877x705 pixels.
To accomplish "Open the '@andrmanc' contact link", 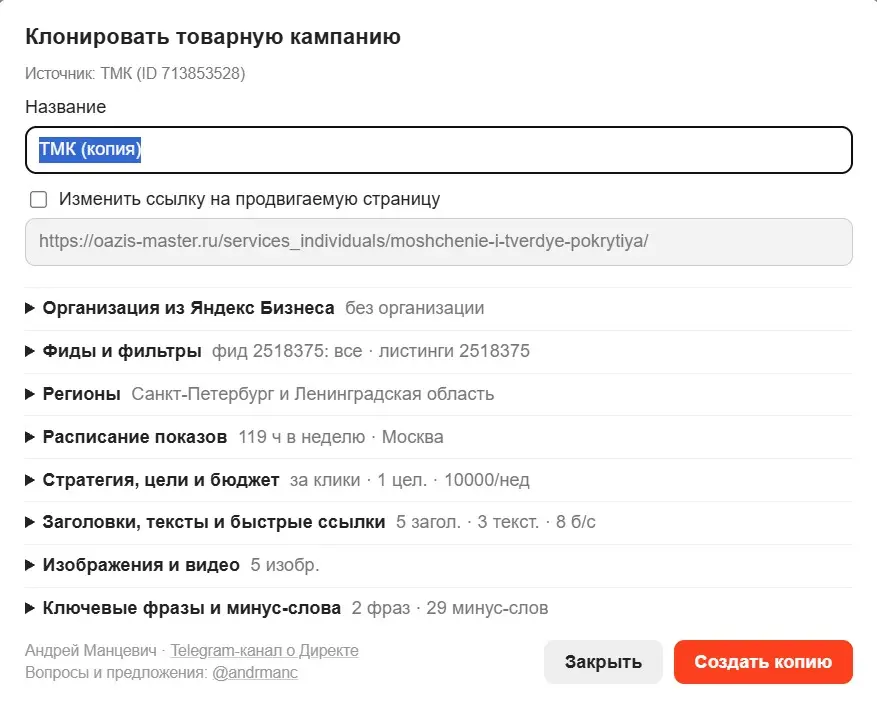I will coord(255,673).
